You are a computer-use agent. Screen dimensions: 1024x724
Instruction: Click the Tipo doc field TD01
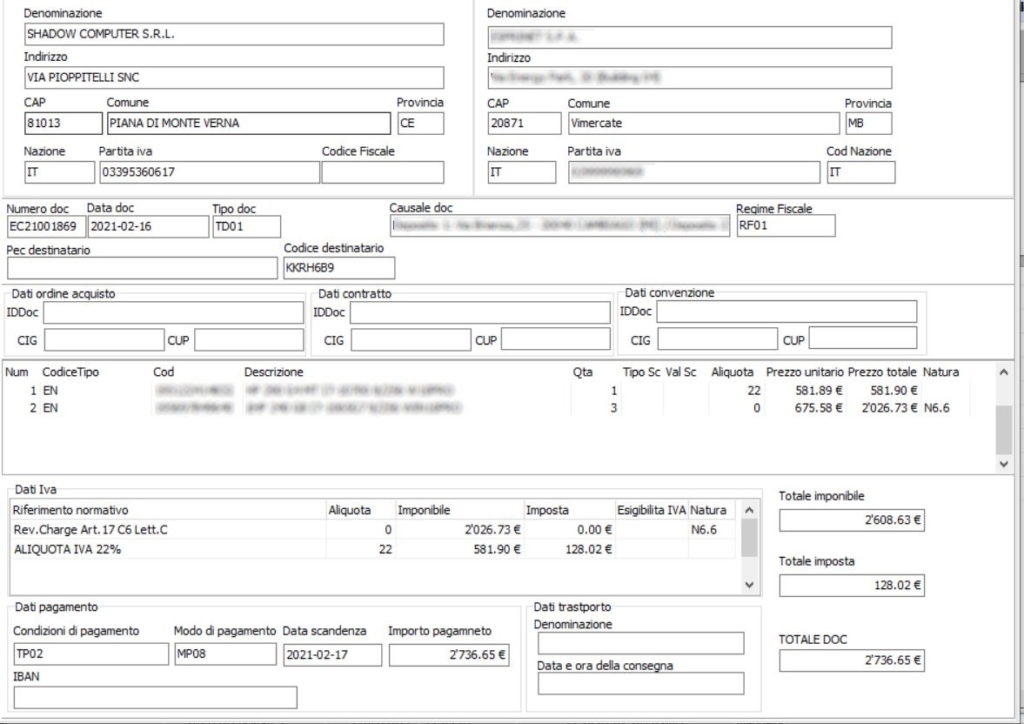246,227
